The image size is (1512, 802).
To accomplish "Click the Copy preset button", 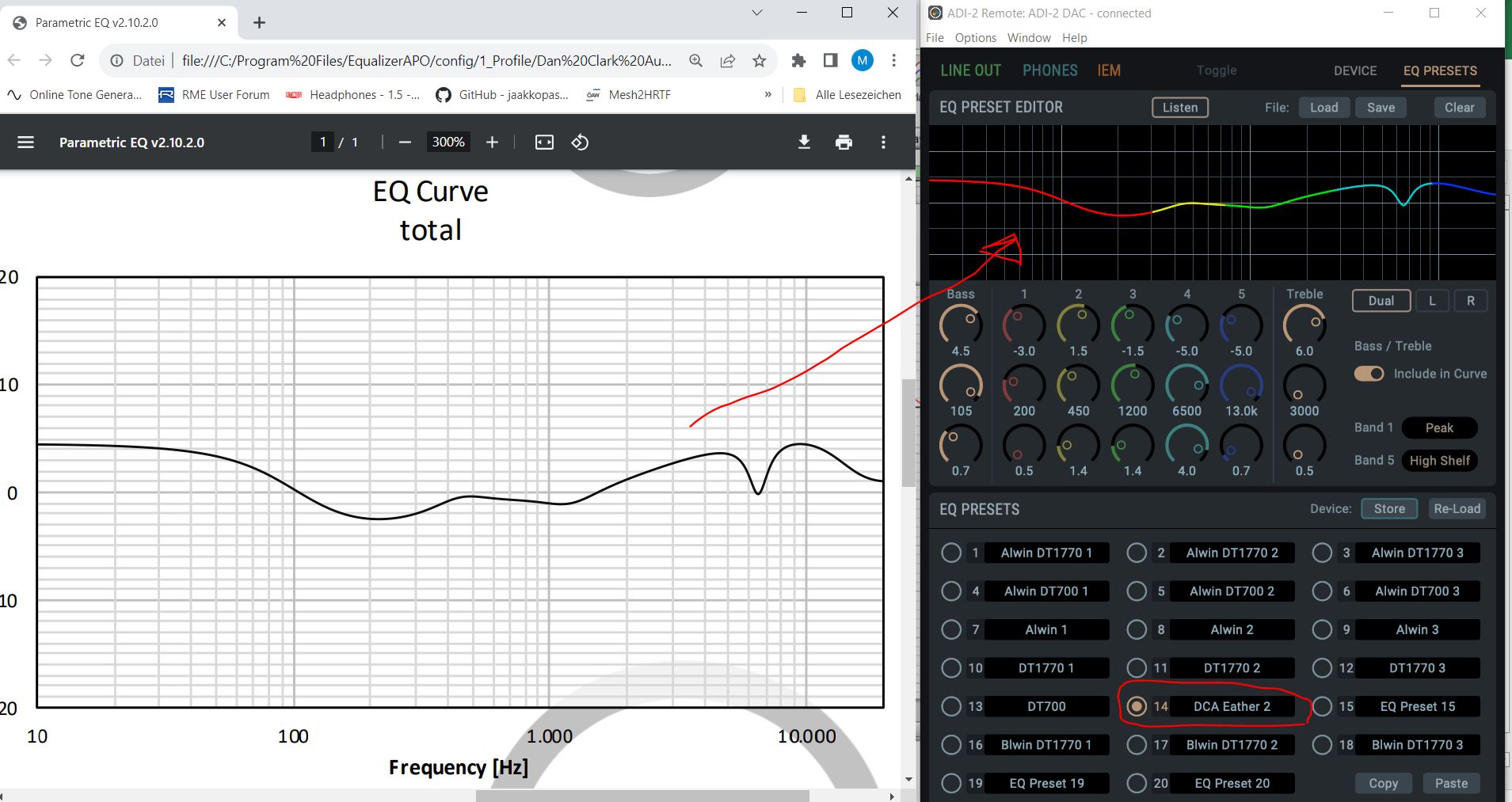I will [x=1383, y=783].
